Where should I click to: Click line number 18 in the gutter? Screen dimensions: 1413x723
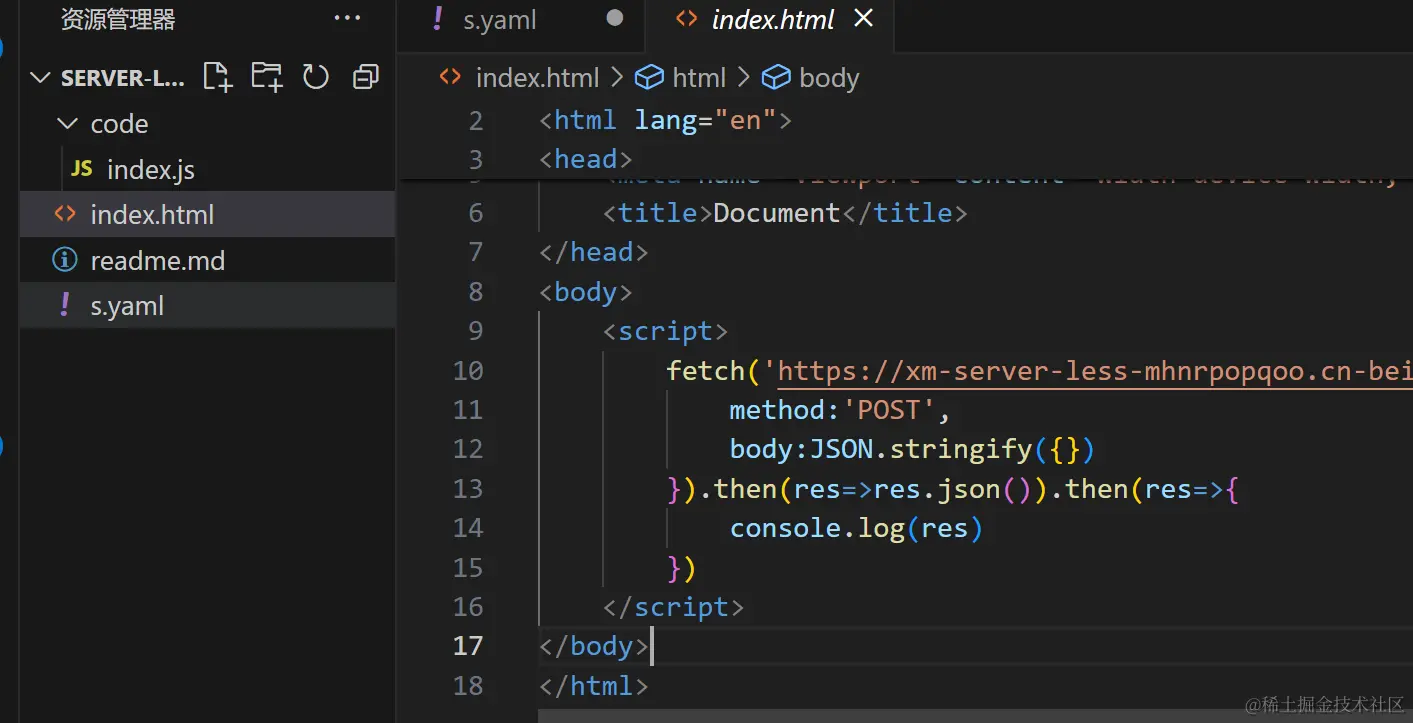(468, 686)
